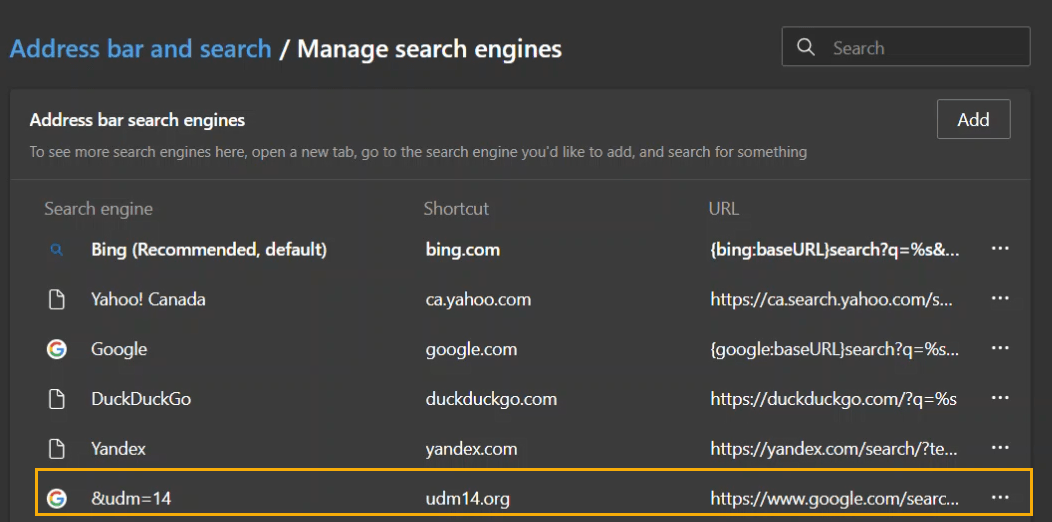Click the Google icon beside &udm=14
The image size is (1052, 522).
(57, 498)
